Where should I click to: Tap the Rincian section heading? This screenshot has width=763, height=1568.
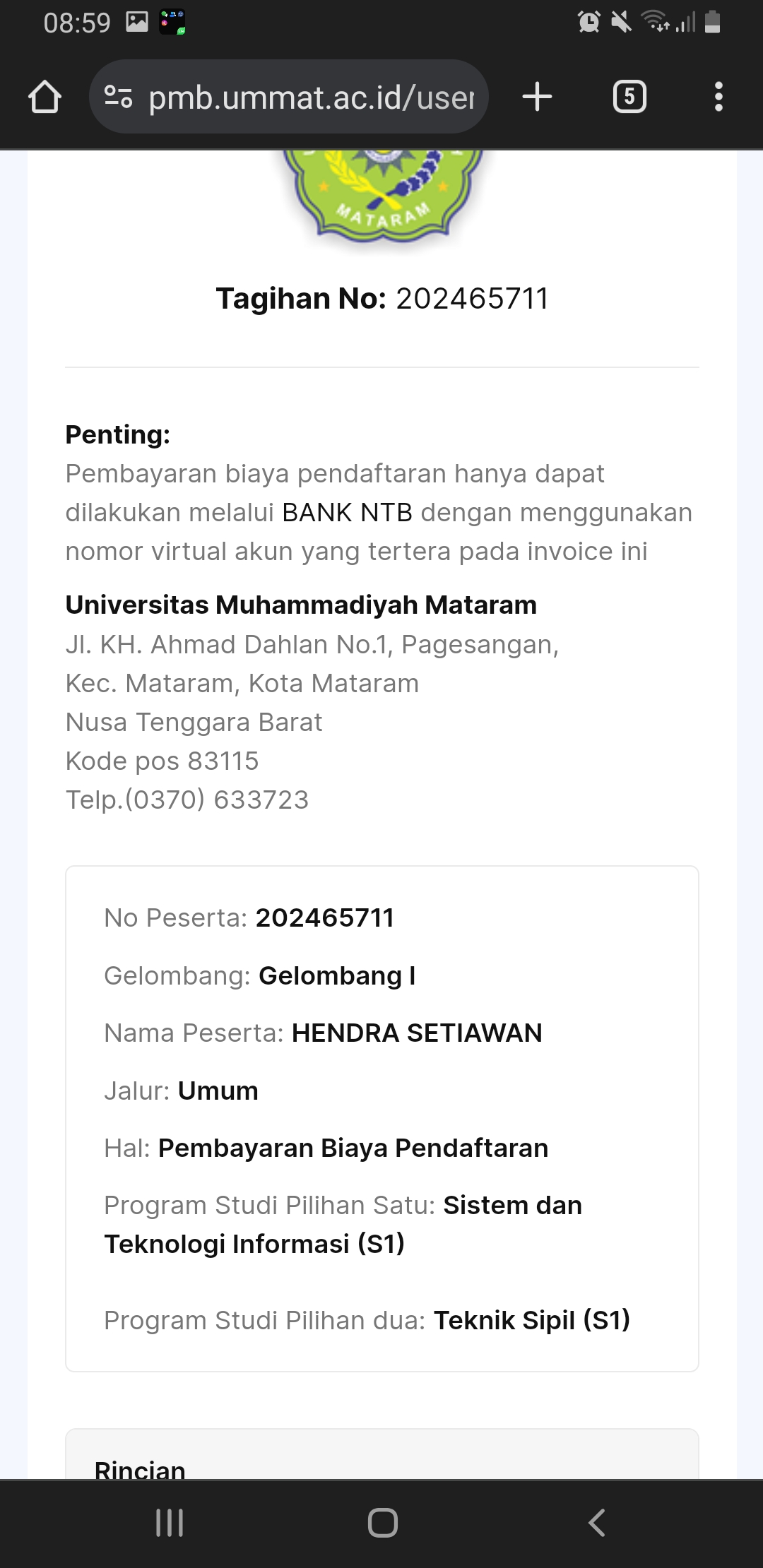point(140,1469)
